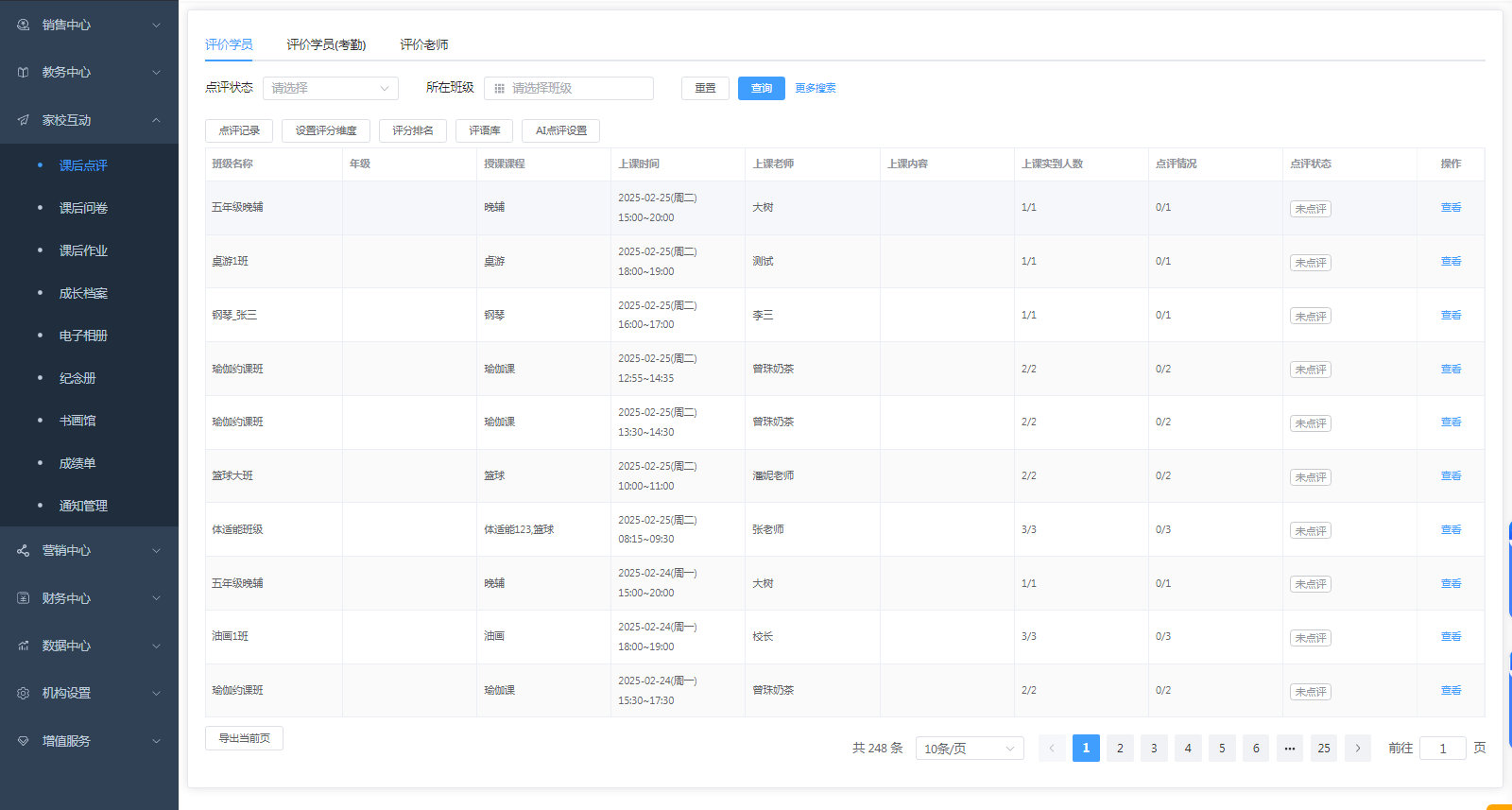Click the 前往 page number input
The height and width of the screenshot is (810, 1512).
[1443, 749]
